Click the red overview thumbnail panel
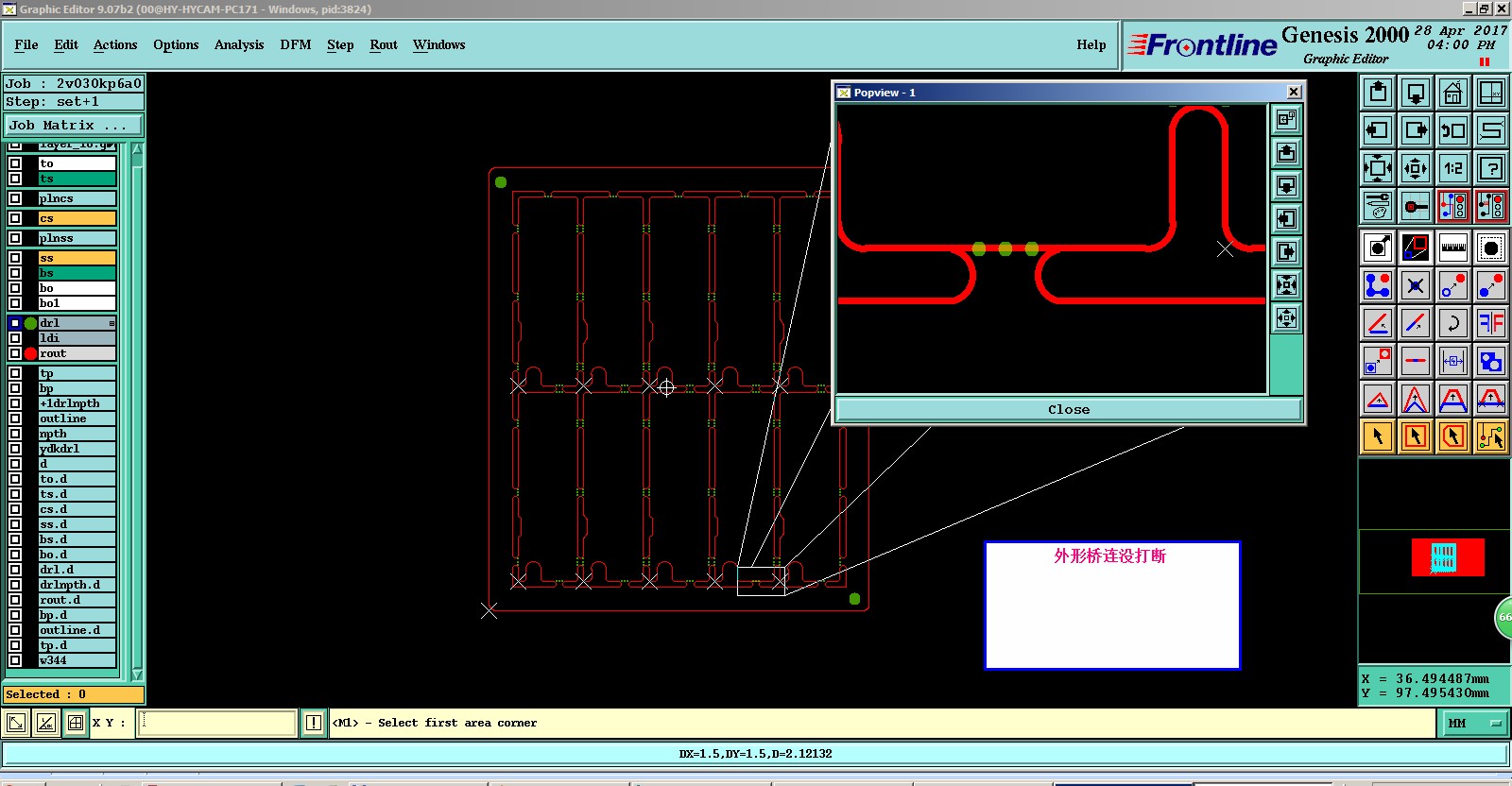This screenshot has width=1512, height=786. pyautogui.click(x=1448, y=557)
